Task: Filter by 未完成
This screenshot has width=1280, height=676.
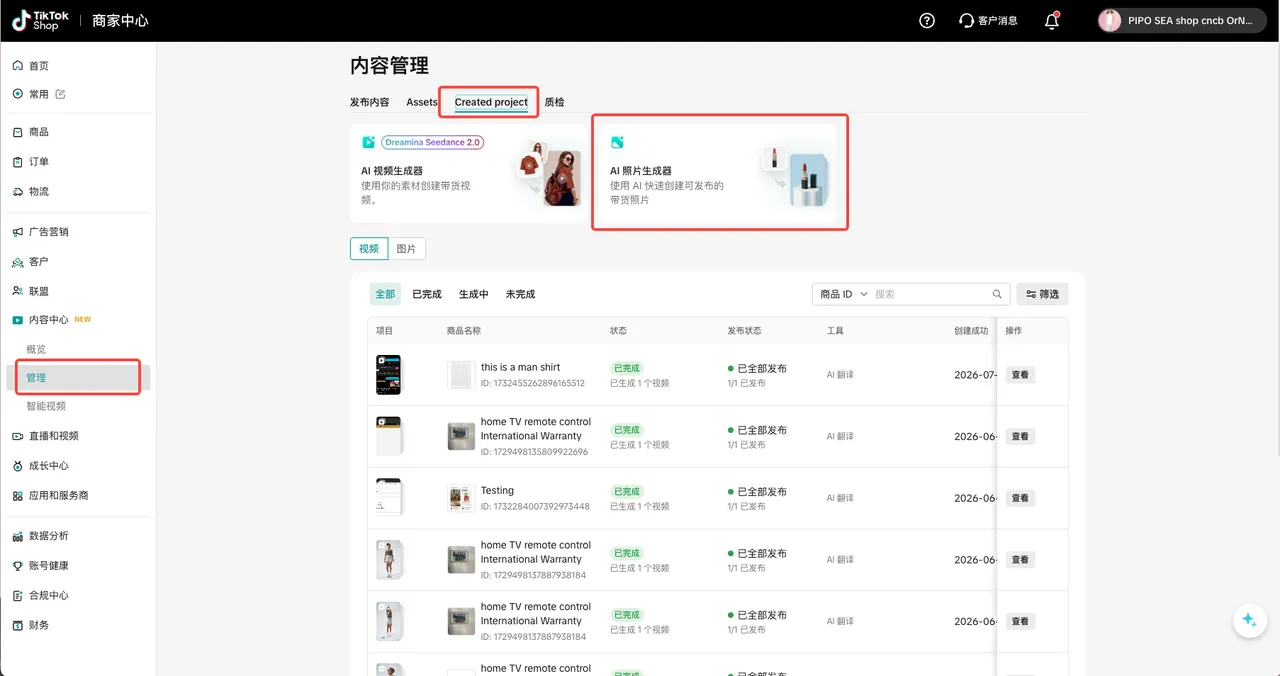Action: click(520, 294)
